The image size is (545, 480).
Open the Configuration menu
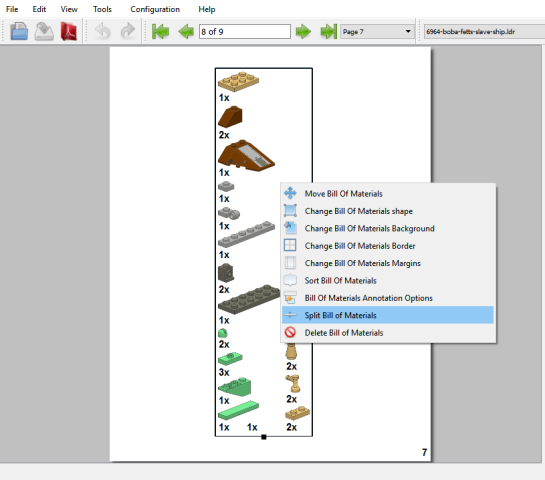tap(155, 9)
